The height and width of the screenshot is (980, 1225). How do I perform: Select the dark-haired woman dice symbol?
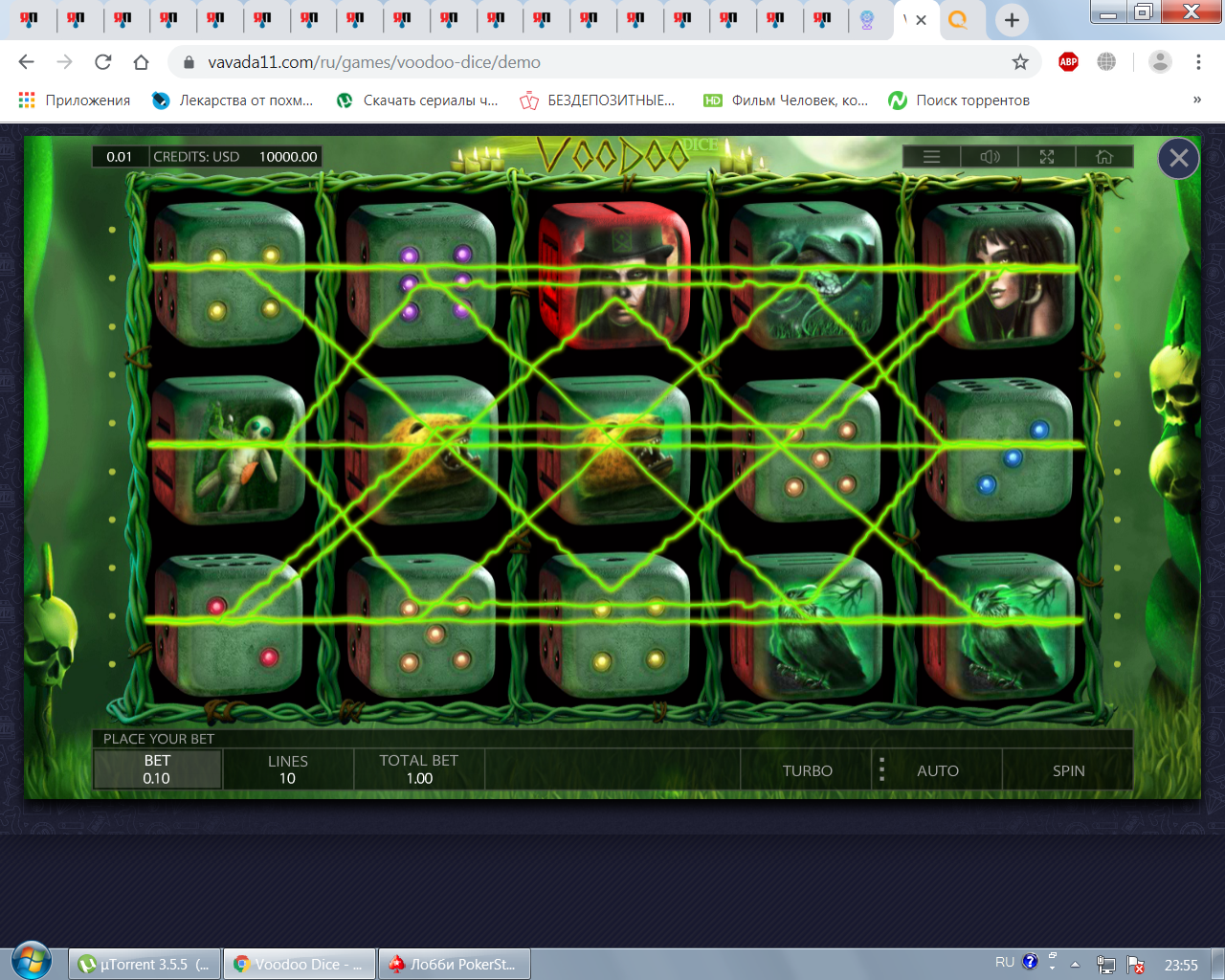tap(998, 276)
